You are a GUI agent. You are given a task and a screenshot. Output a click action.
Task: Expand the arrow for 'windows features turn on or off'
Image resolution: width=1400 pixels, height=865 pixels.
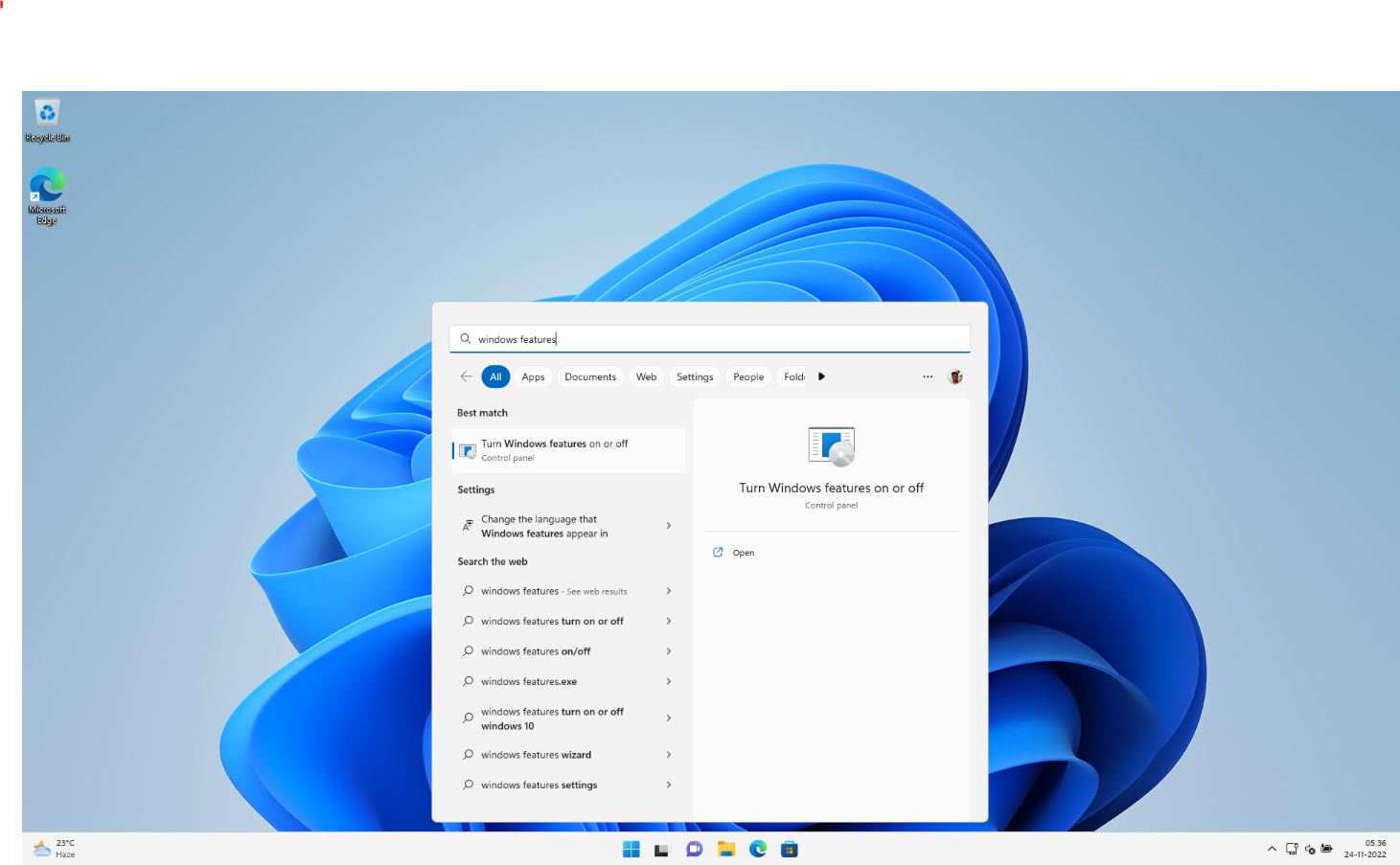click(x=669, y=621)
